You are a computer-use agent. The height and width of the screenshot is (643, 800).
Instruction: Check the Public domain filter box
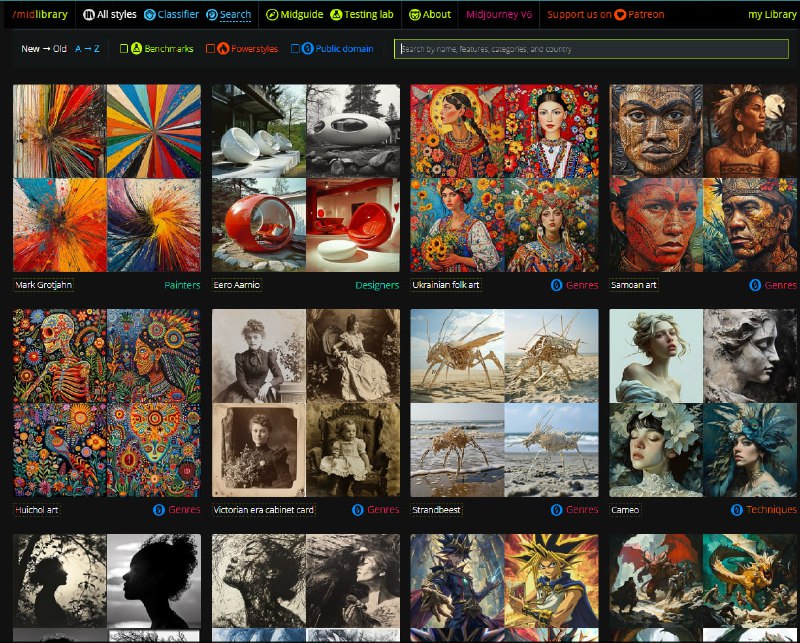(295, 49)
